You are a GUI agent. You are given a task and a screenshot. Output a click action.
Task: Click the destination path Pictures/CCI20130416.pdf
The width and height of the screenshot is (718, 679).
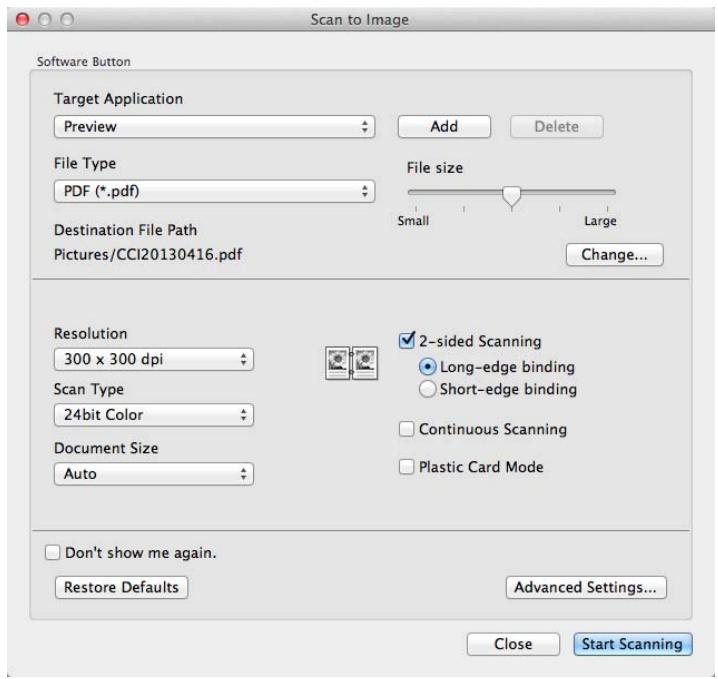148,255
